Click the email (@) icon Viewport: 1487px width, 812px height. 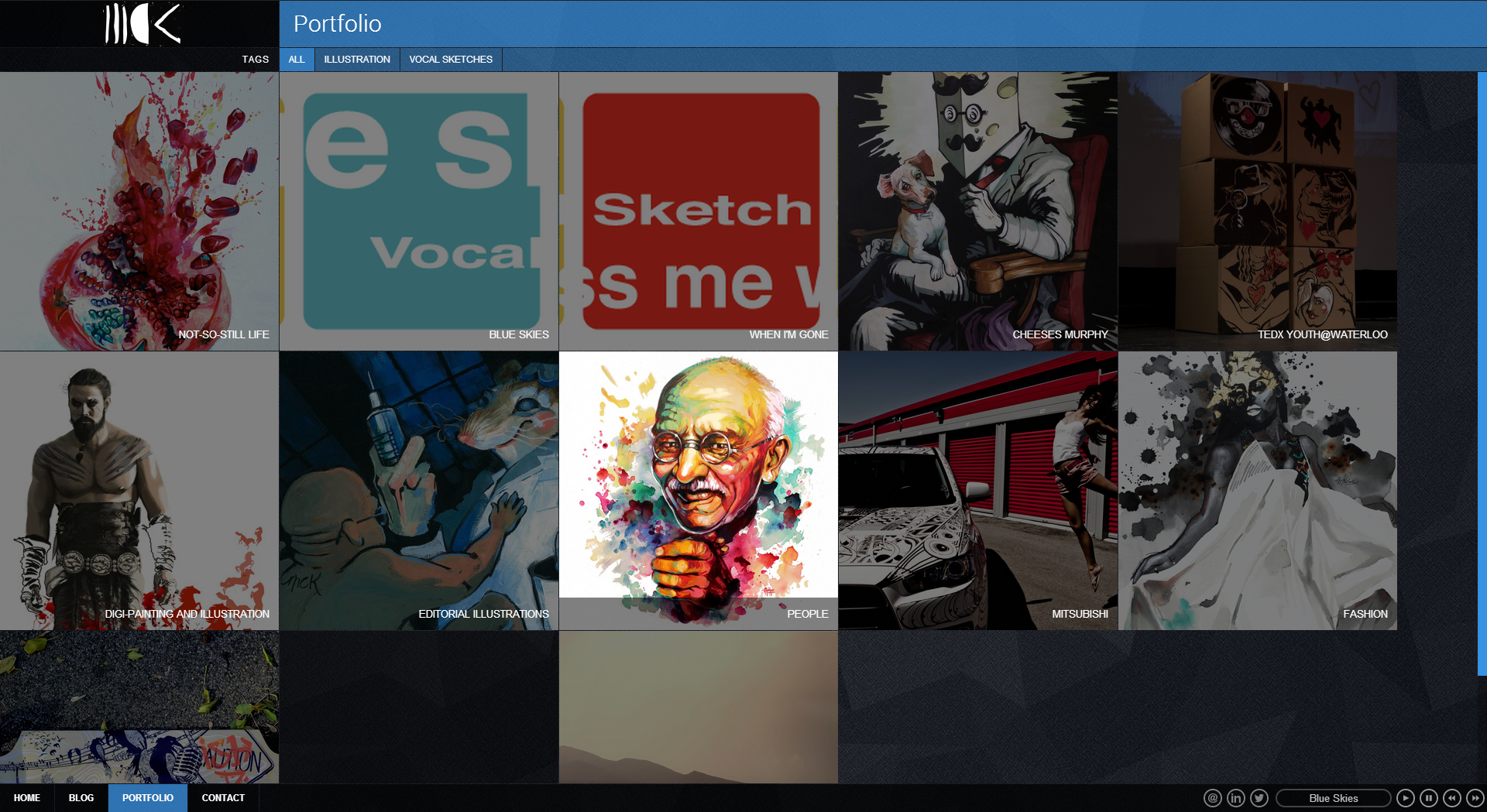point(1212,798)
